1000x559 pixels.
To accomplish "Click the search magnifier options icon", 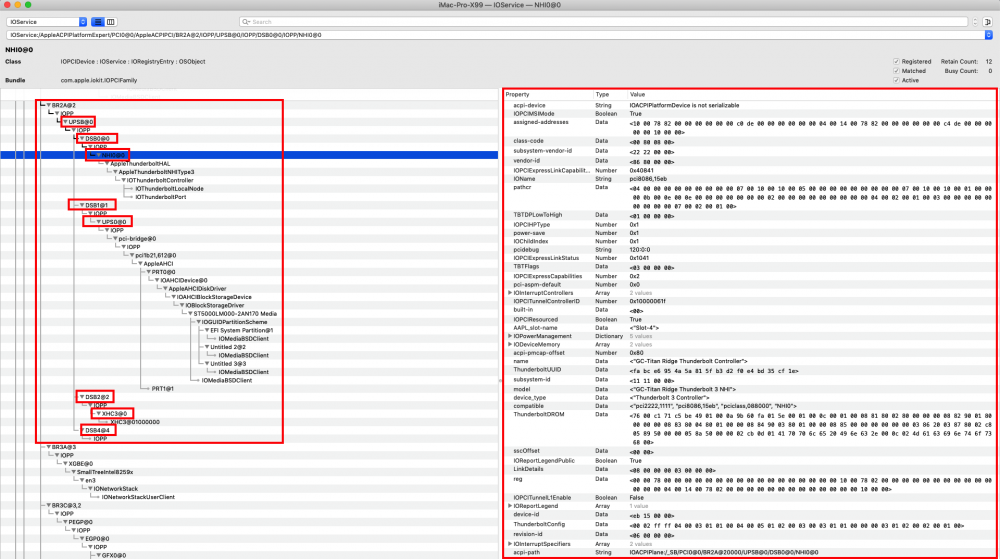I will click(x=246, y=22).
